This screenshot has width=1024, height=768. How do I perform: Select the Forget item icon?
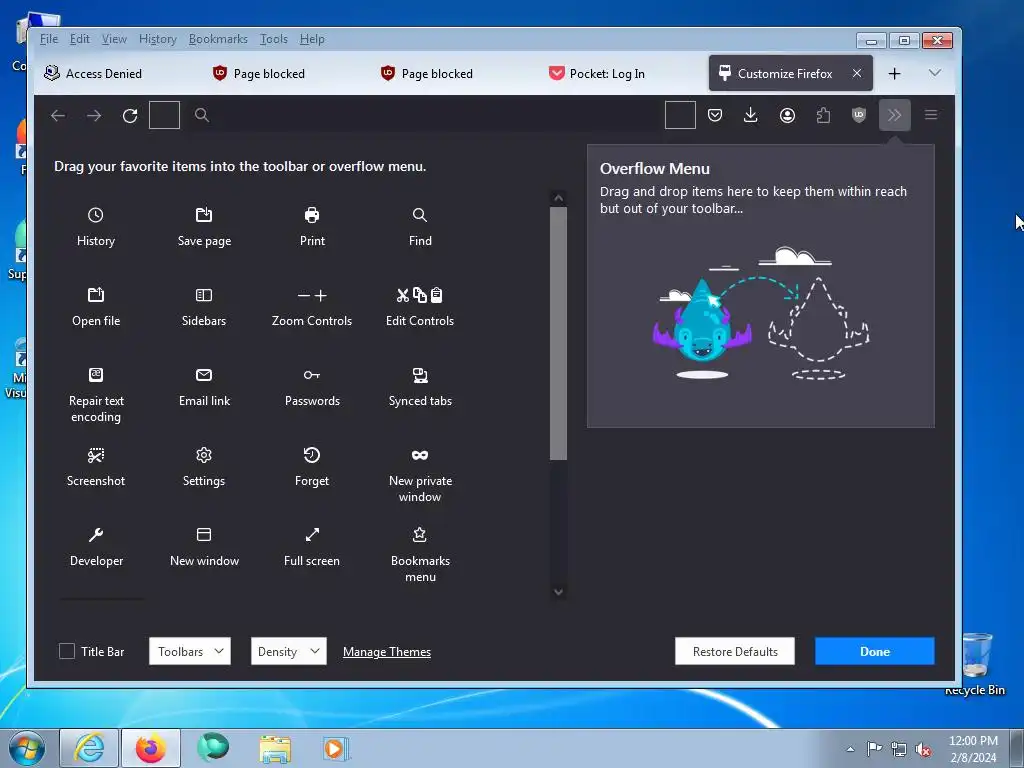(x=312, y=455)
